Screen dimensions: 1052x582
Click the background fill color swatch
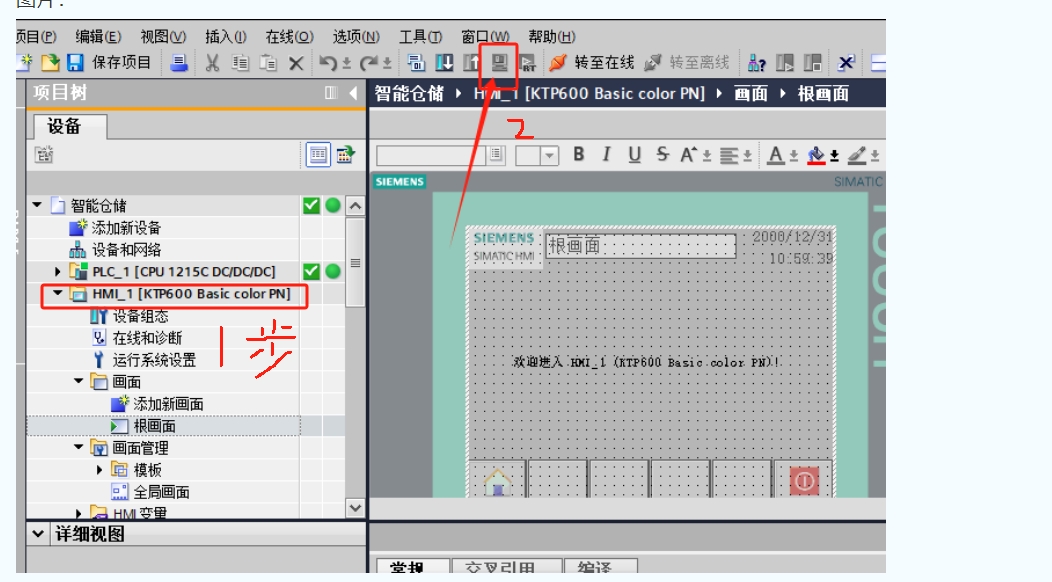(x=816, y=155)
